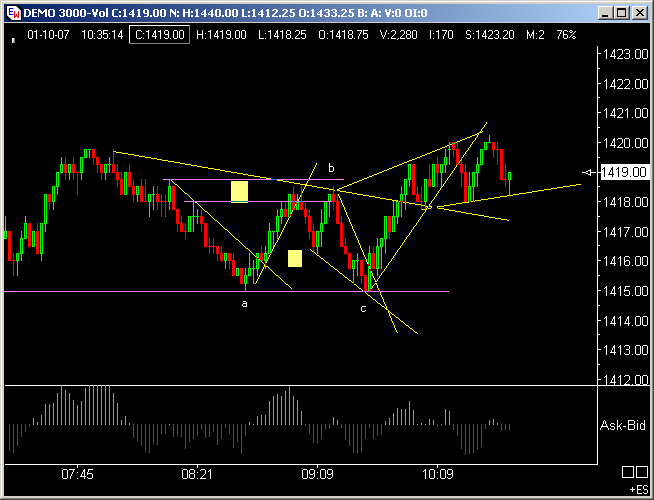Viewport: 654px width, 500px height.
Task: Click the L:1418.25 low value
Action: coord(282,35)
